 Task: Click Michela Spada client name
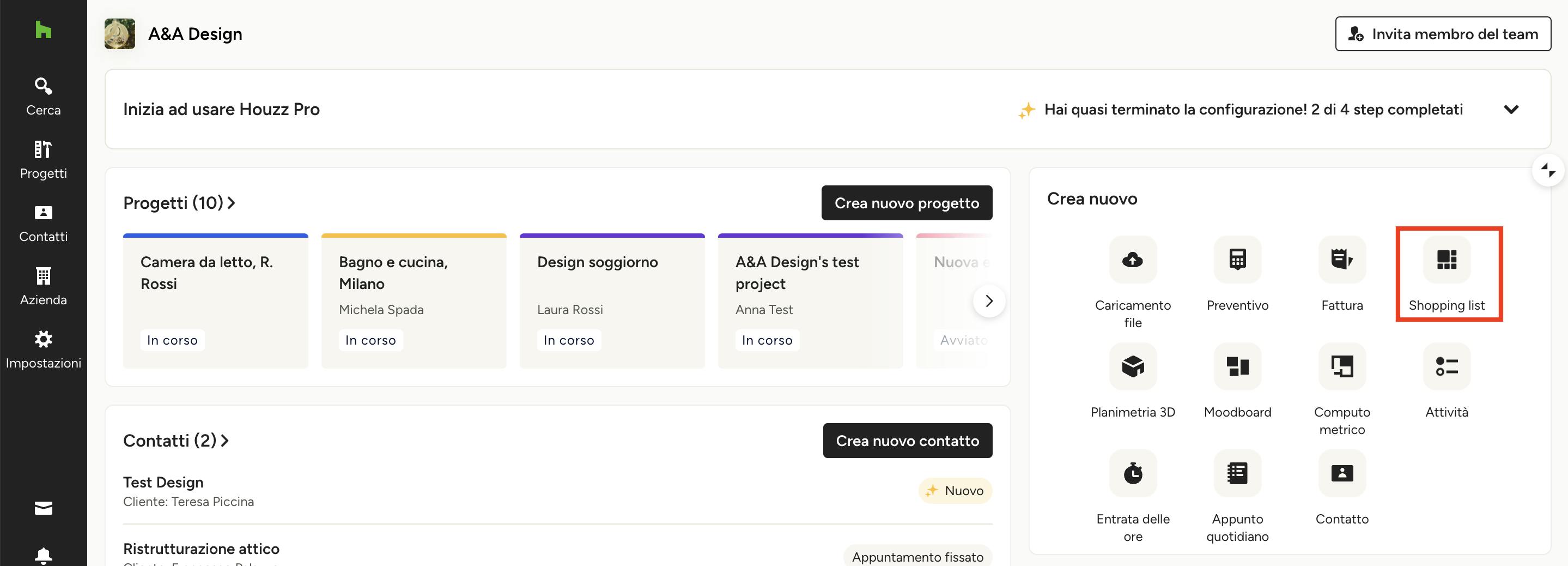[381, 310]
